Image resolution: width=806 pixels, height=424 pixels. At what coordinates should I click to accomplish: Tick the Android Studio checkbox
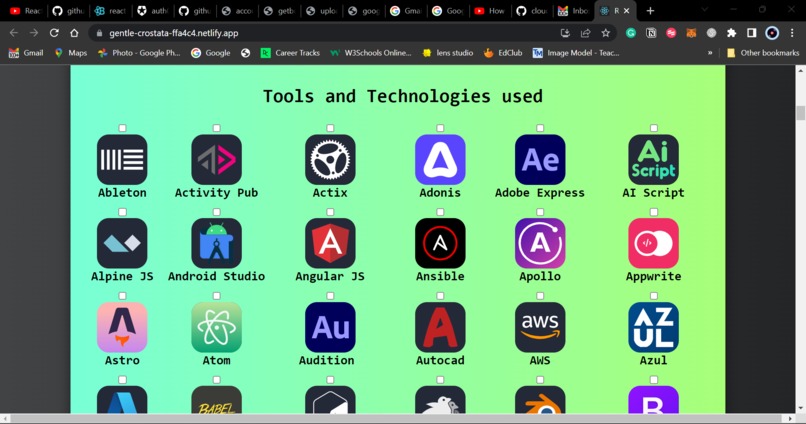216,212
